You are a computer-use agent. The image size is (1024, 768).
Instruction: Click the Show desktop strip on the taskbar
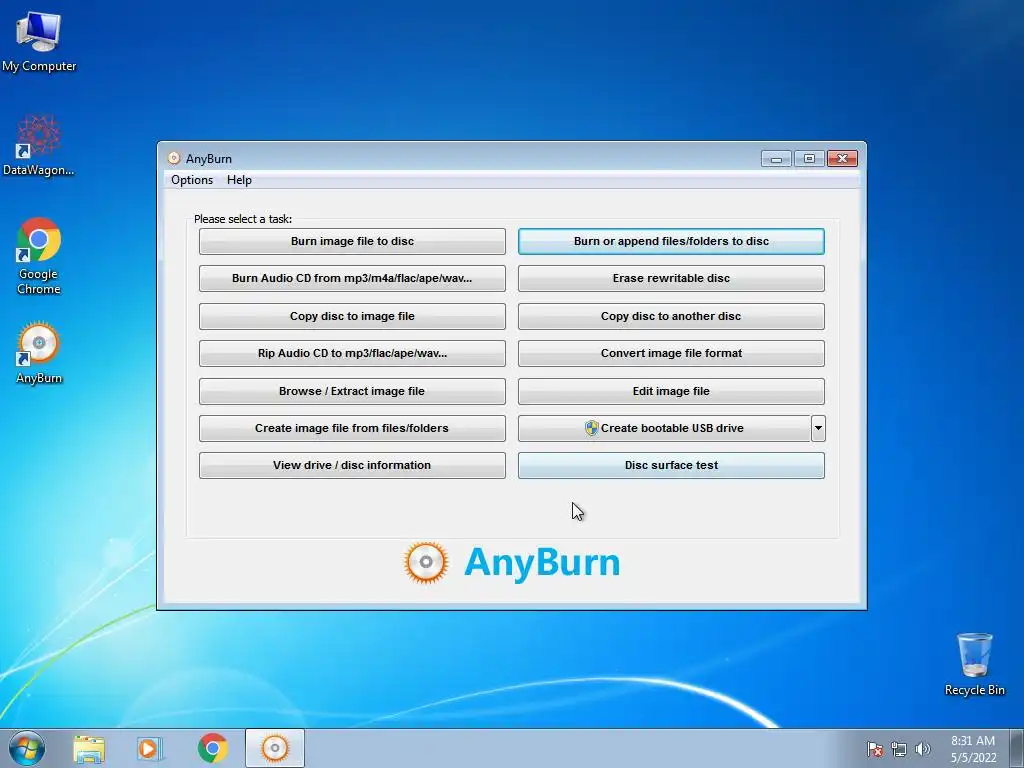click(1017, 748)
